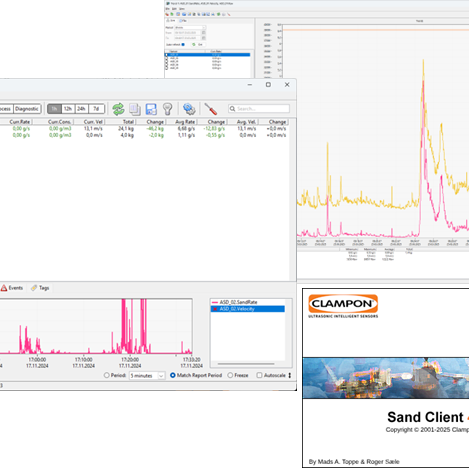Image resolution: width=469 pixels, height=468 pixels.
Task: Toggle checkbox of last sensor row
Action: pyautogui.click(x=167, y=68)
